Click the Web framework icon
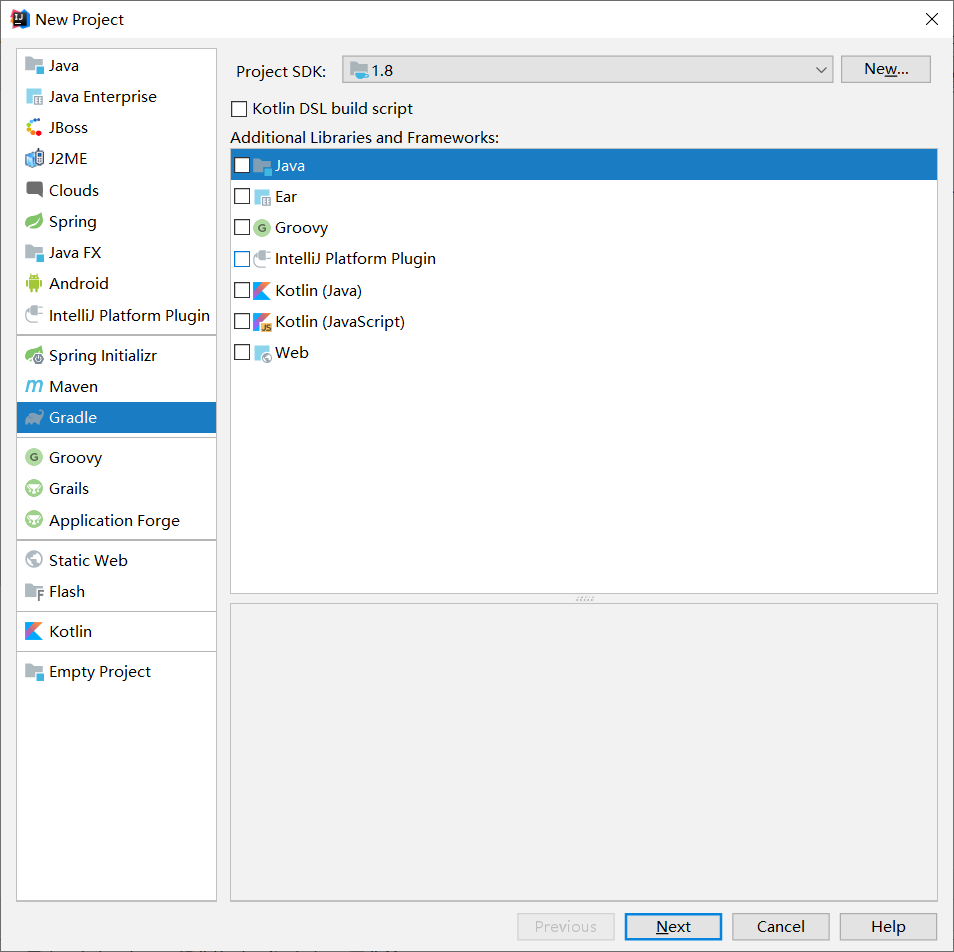The width and height of the screenshot is (954, 952). tap(262, 353)
